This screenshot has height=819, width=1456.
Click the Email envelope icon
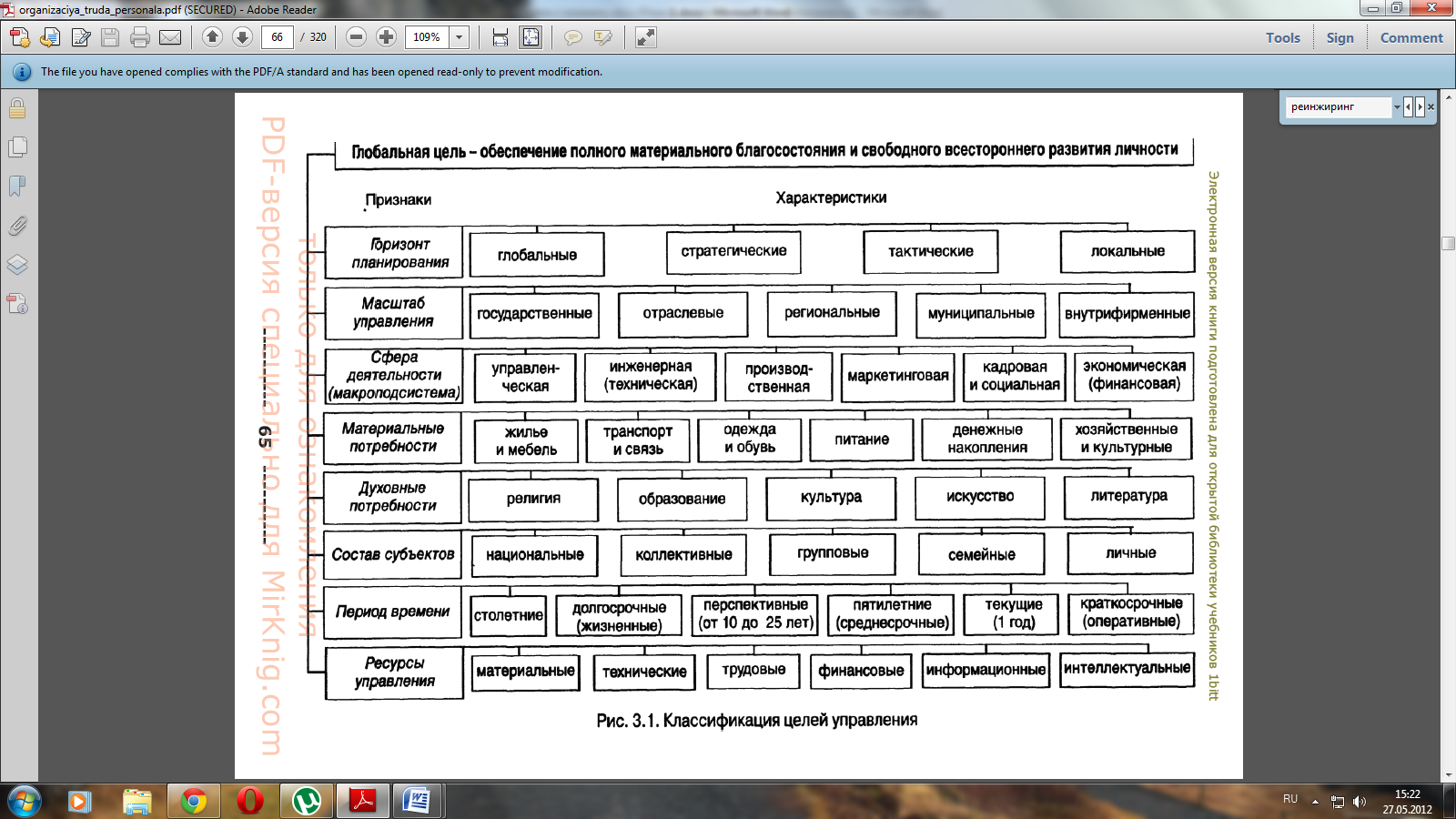[x=170, y=37]
